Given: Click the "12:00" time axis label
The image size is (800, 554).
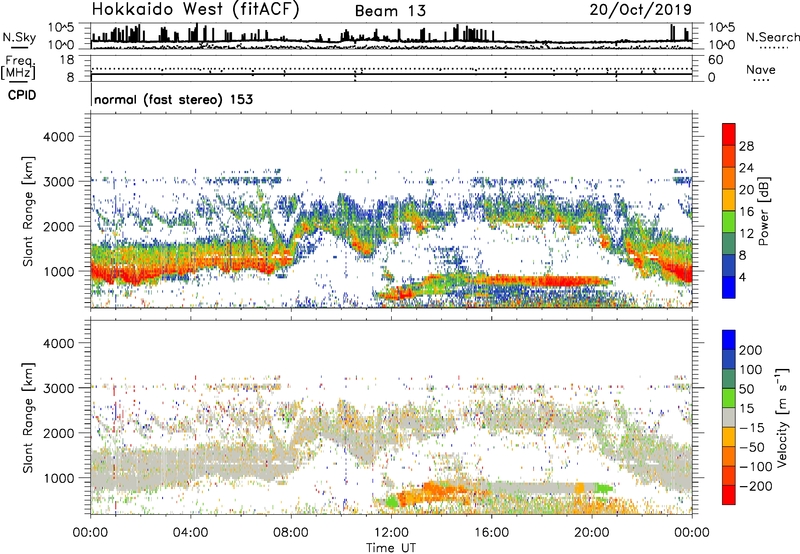Looking at the screenshot, I should 391,533.
